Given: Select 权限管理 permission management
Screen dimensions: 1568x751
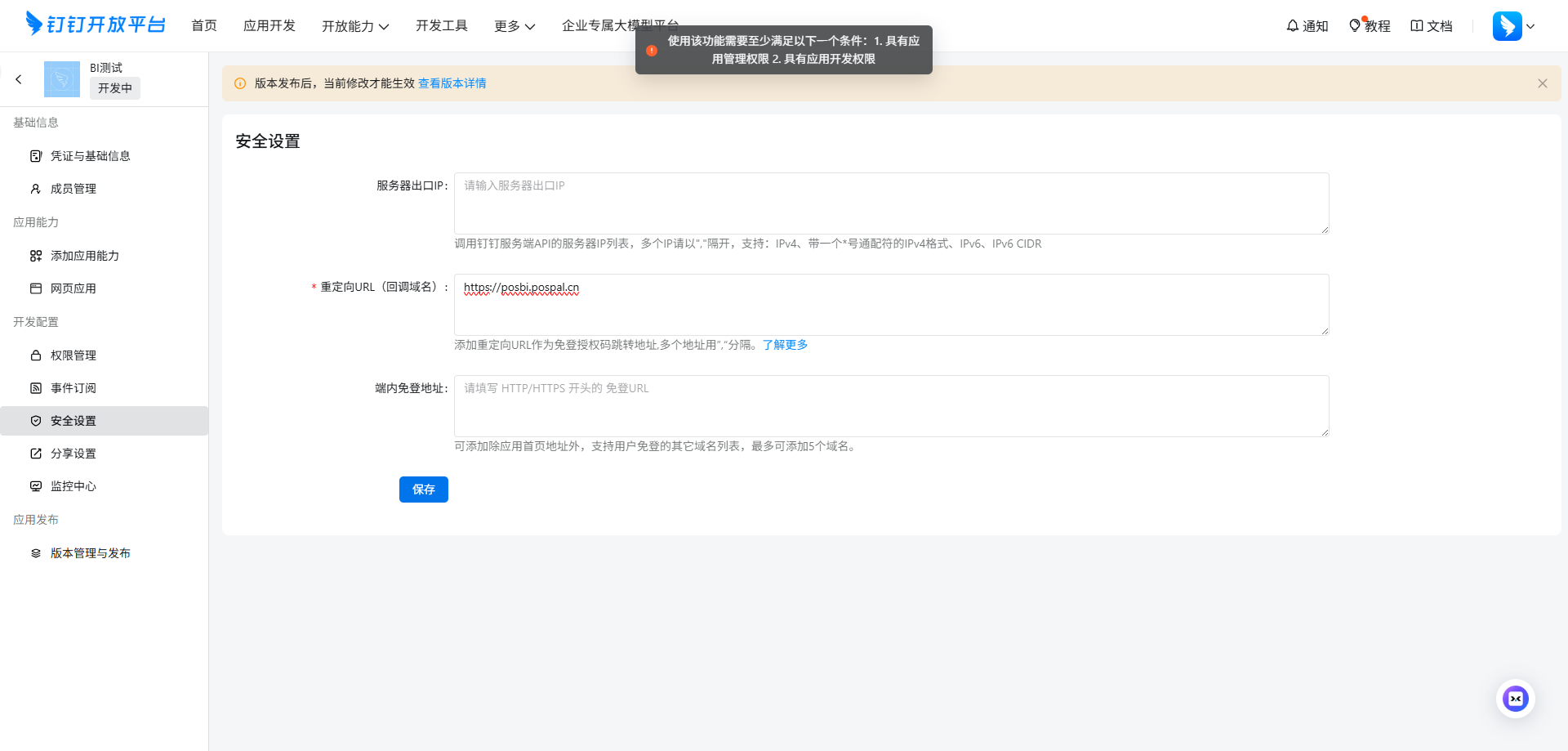Looking at the screenshot, I should point(72,355).
